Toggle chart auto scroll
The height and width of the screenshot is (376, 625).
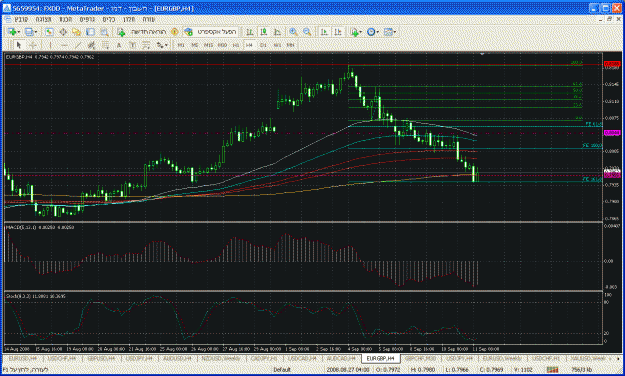324,32
